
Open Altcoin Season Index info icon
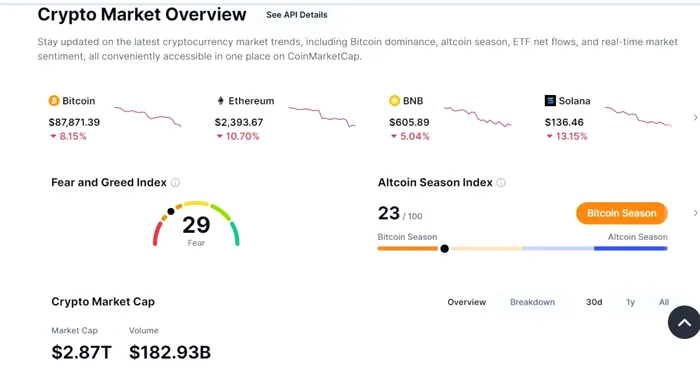501,183
